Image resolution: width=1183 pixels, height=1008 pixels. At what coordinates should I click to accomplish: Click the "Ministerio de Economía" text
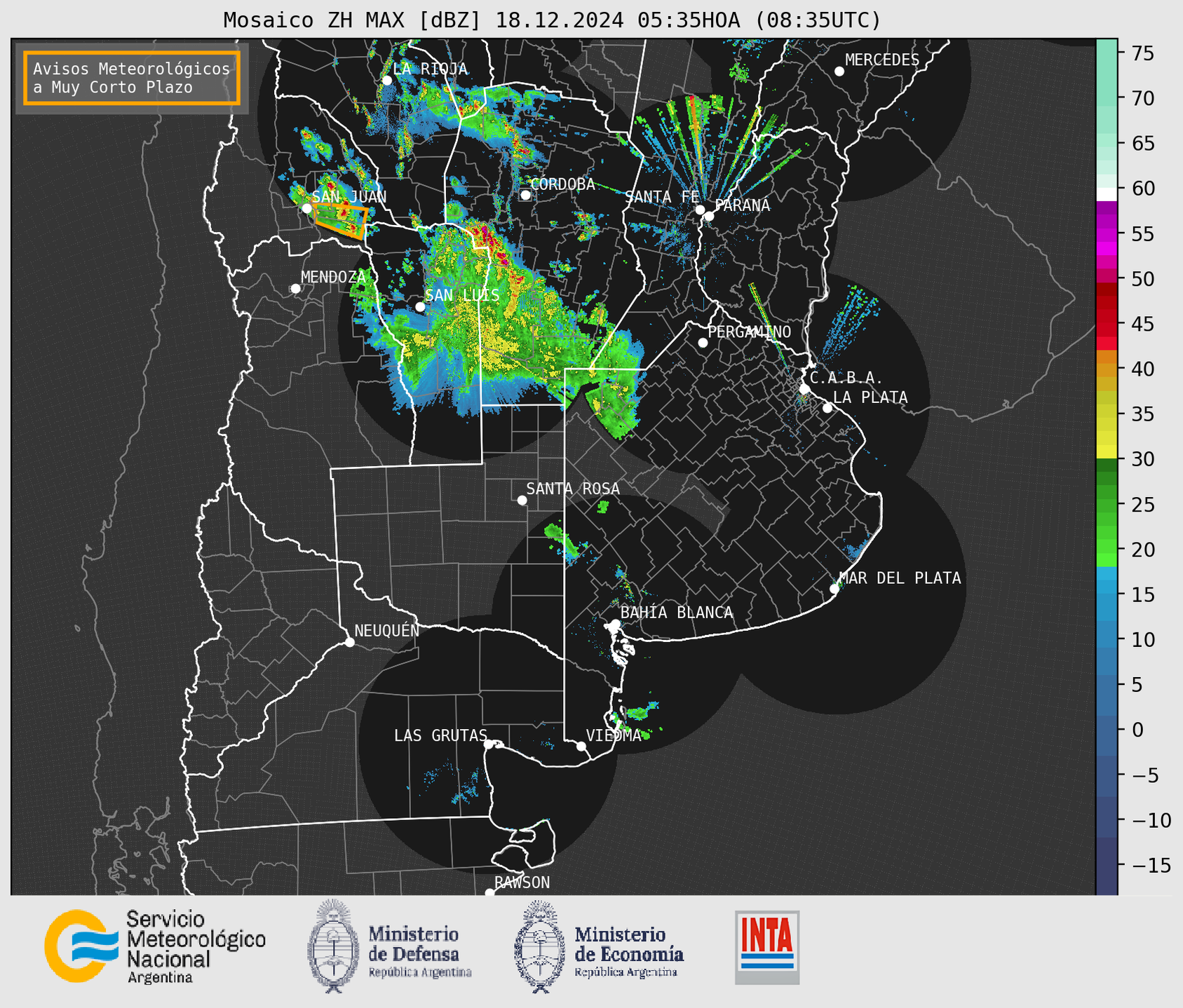629,944
